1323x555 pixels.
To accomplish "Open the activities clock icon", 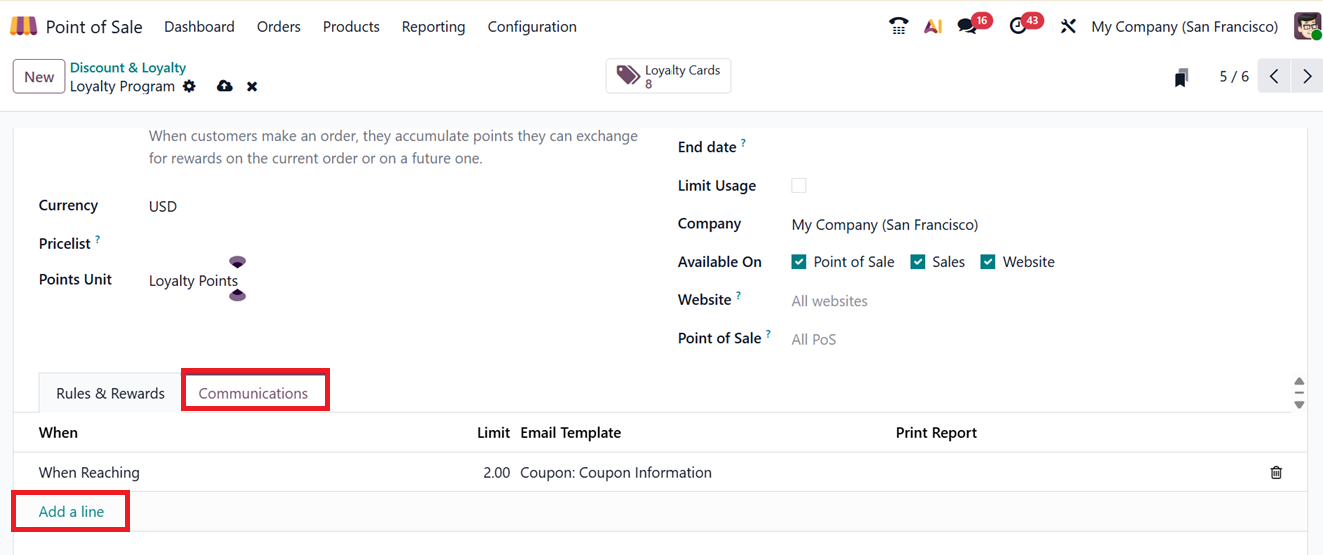I will pyautogui.click(x=1018, y=27).
